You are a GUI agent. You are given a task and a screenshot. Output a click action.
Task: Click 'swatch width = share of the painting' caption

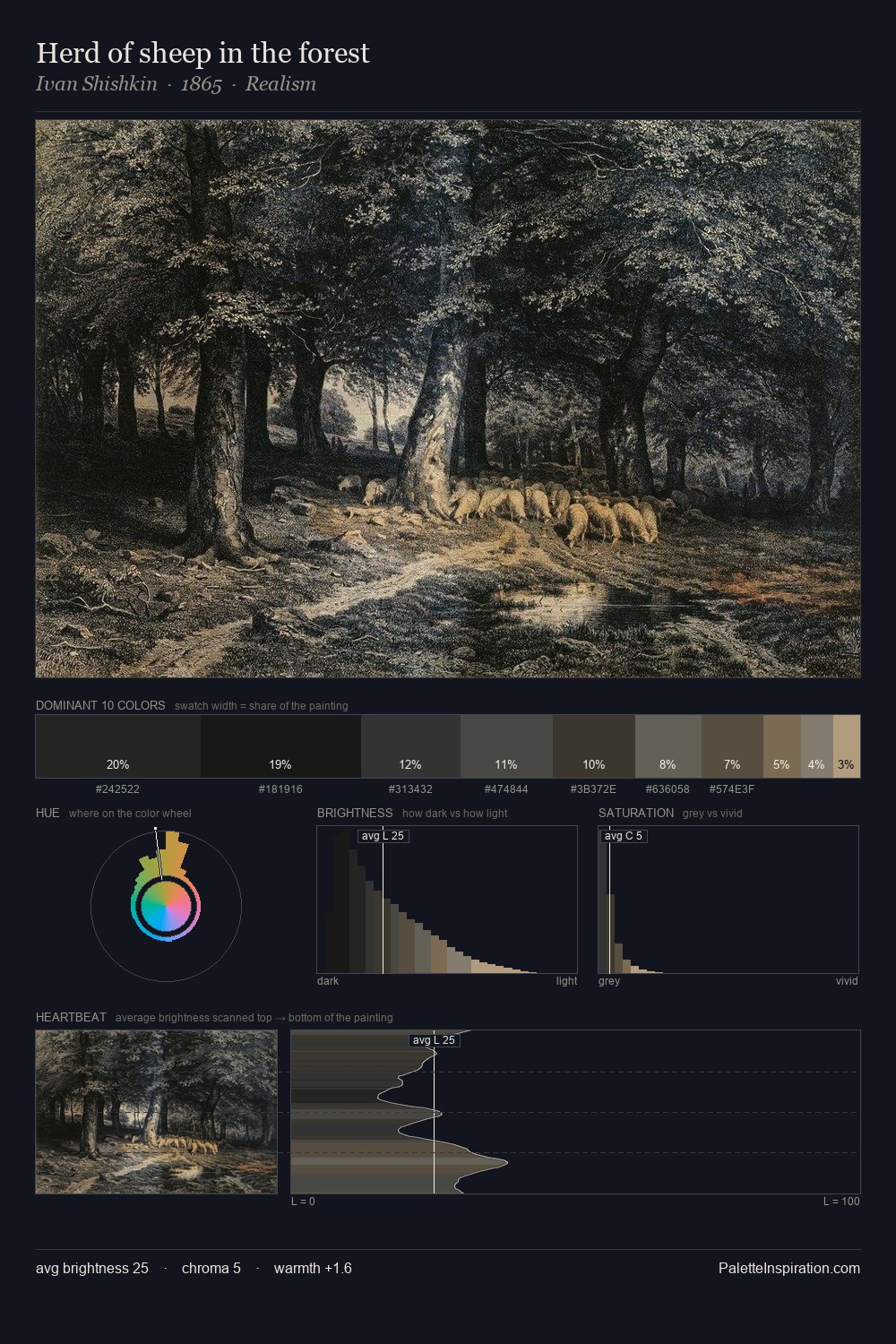(x=262, y=706)
